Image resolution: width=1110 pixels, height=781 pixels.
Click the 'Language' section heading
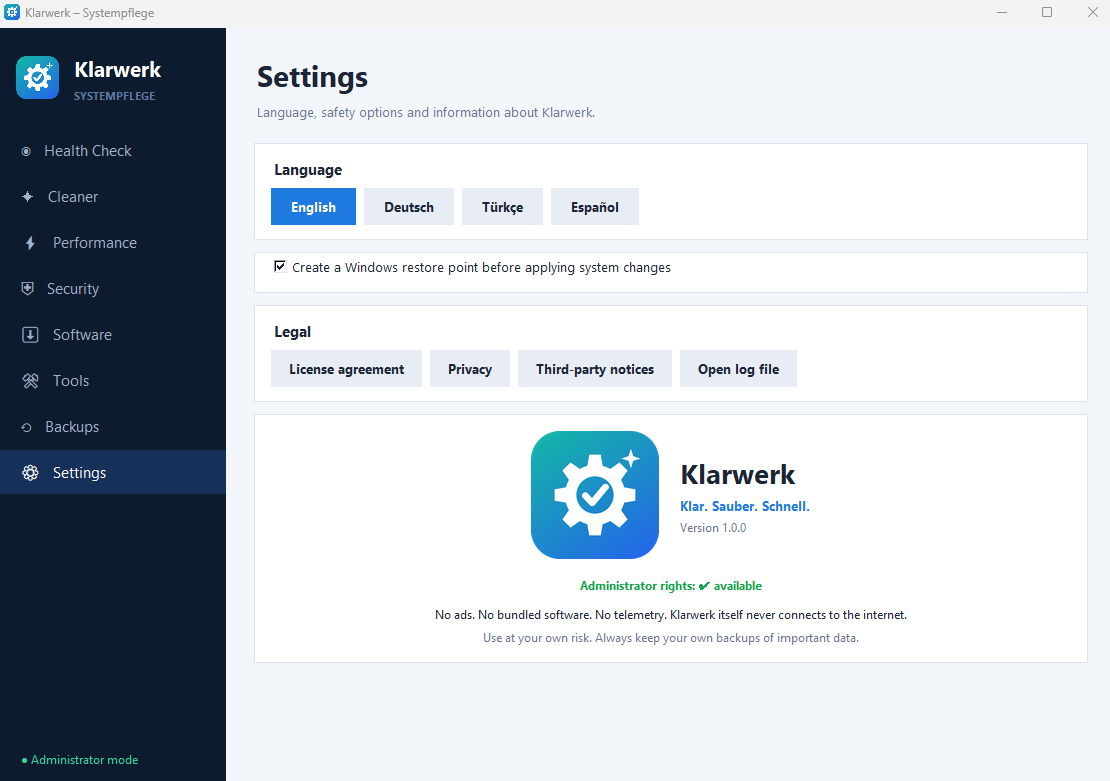click(x=308, y=170)
